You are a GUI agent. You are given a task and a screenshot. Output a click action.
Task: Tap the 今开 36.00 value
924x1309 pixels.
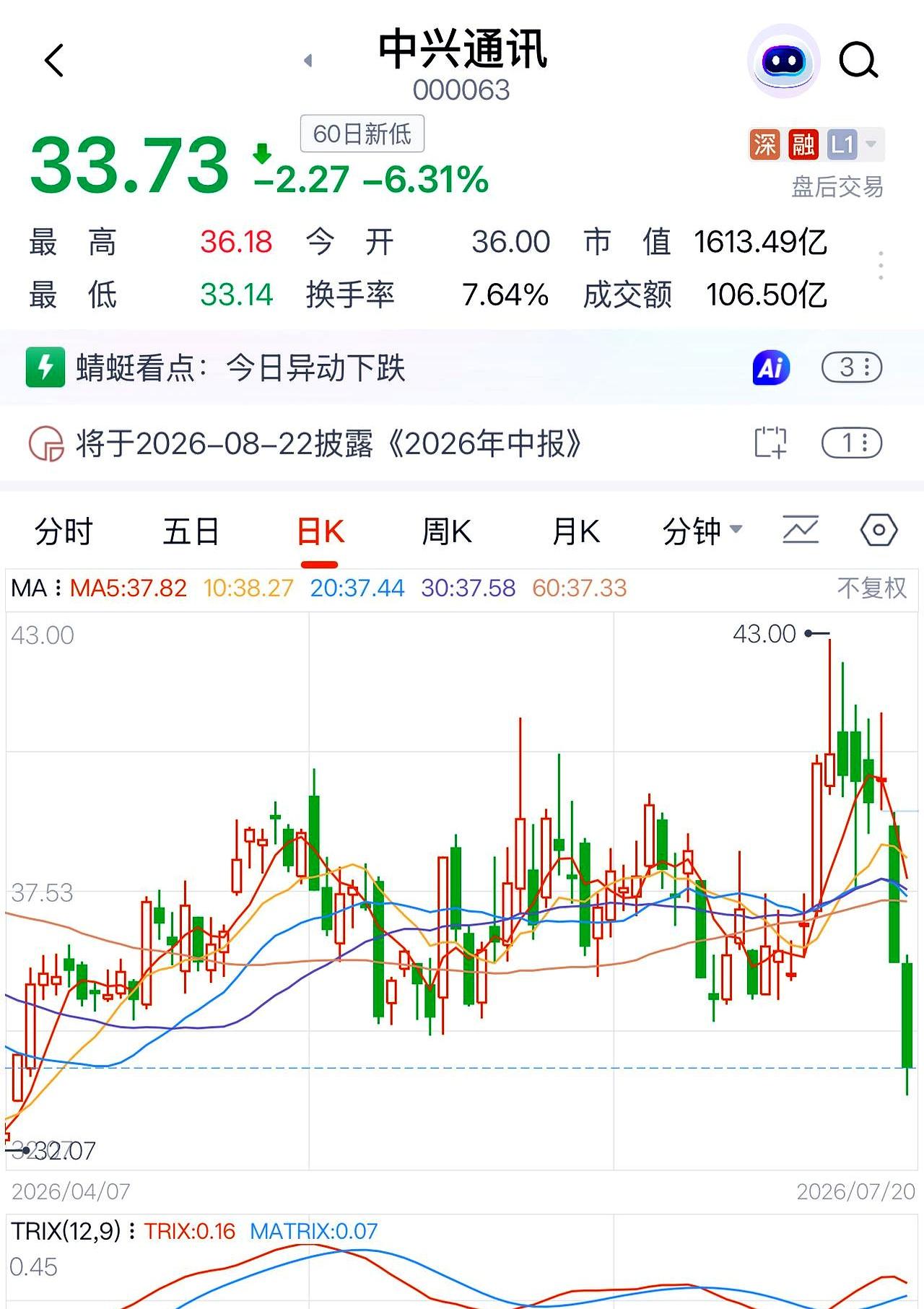point(511,242)
